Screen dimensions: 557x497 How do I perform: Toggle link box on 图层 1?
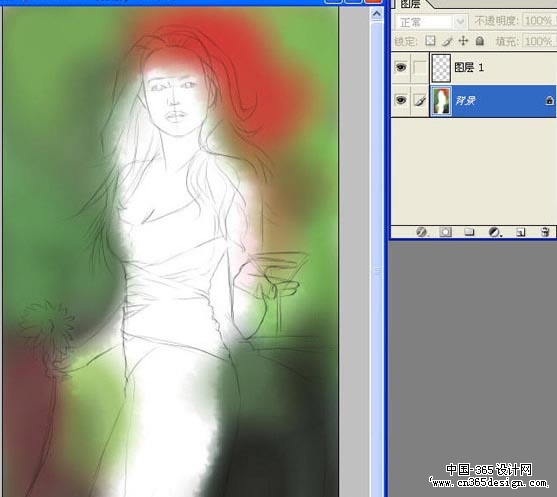tap(420, 67)
